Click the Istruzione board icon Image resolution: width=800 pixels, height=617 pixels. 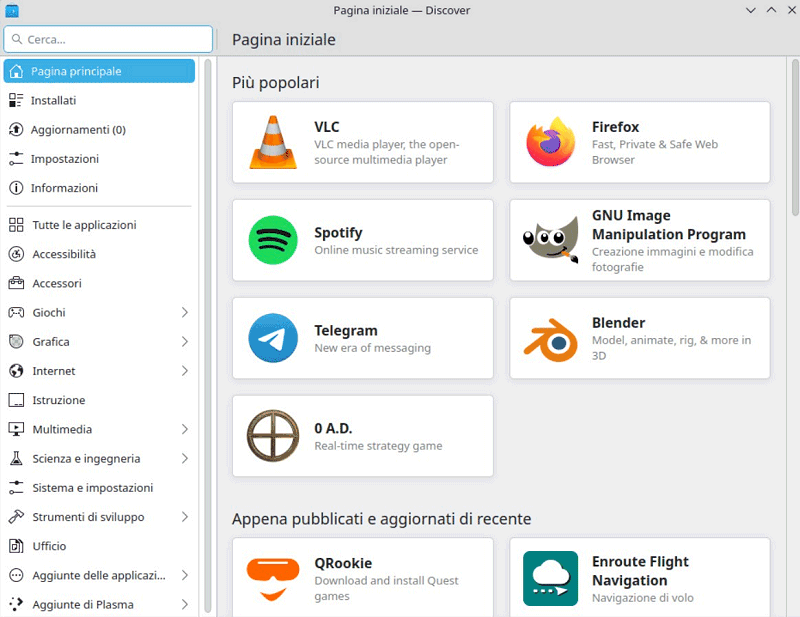[x=16, y=400]
